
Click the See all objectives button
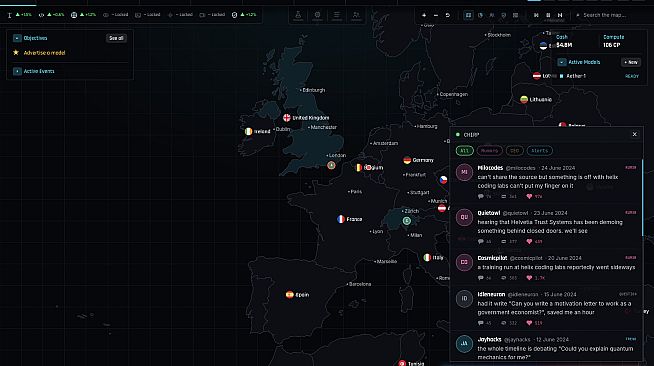click(x=116, y=38)
